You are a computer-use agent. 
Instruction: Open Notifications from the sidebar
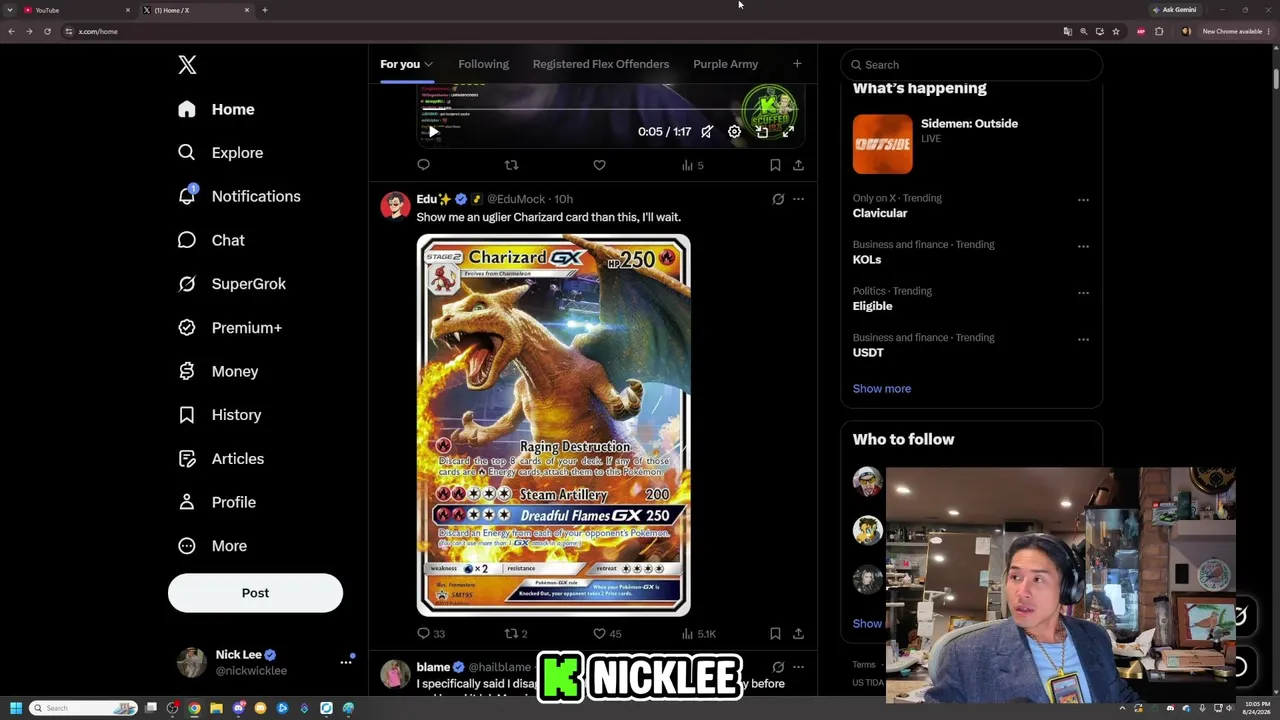(239, 196)
